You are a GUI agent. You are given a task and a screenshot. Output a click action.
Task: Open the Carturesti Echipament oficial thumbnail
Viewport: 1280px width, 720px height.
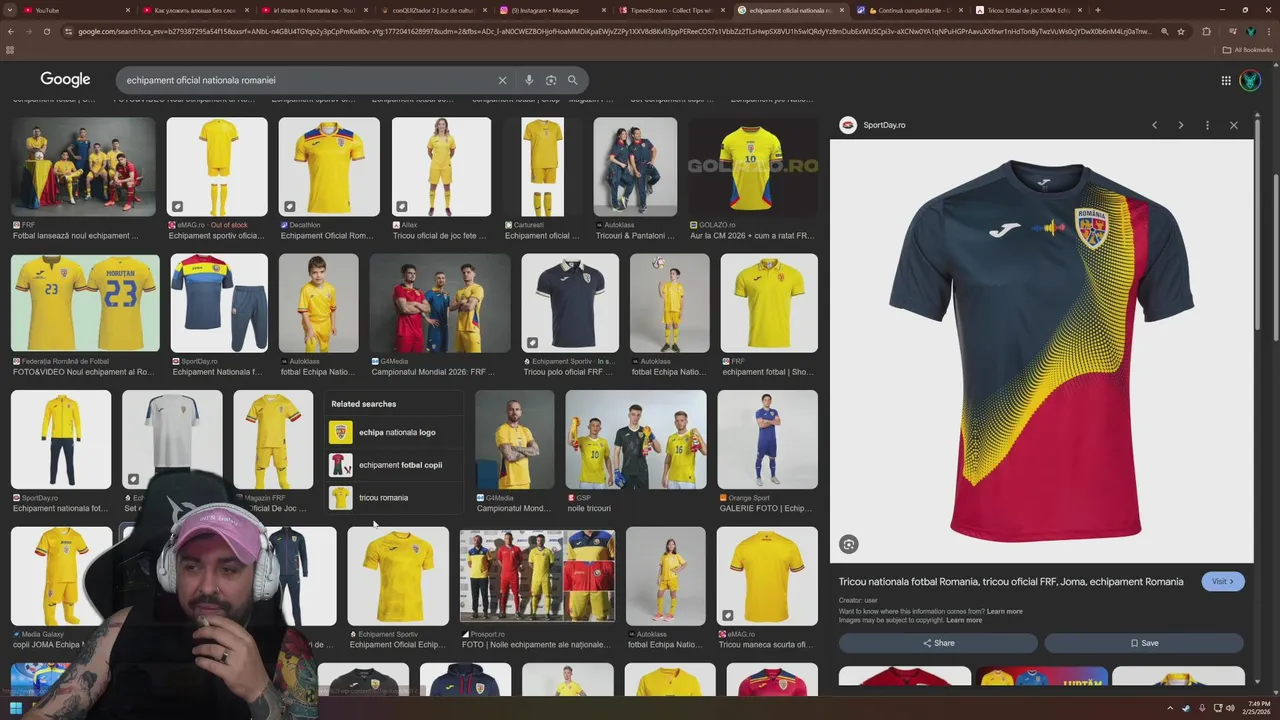click(542, 167)
